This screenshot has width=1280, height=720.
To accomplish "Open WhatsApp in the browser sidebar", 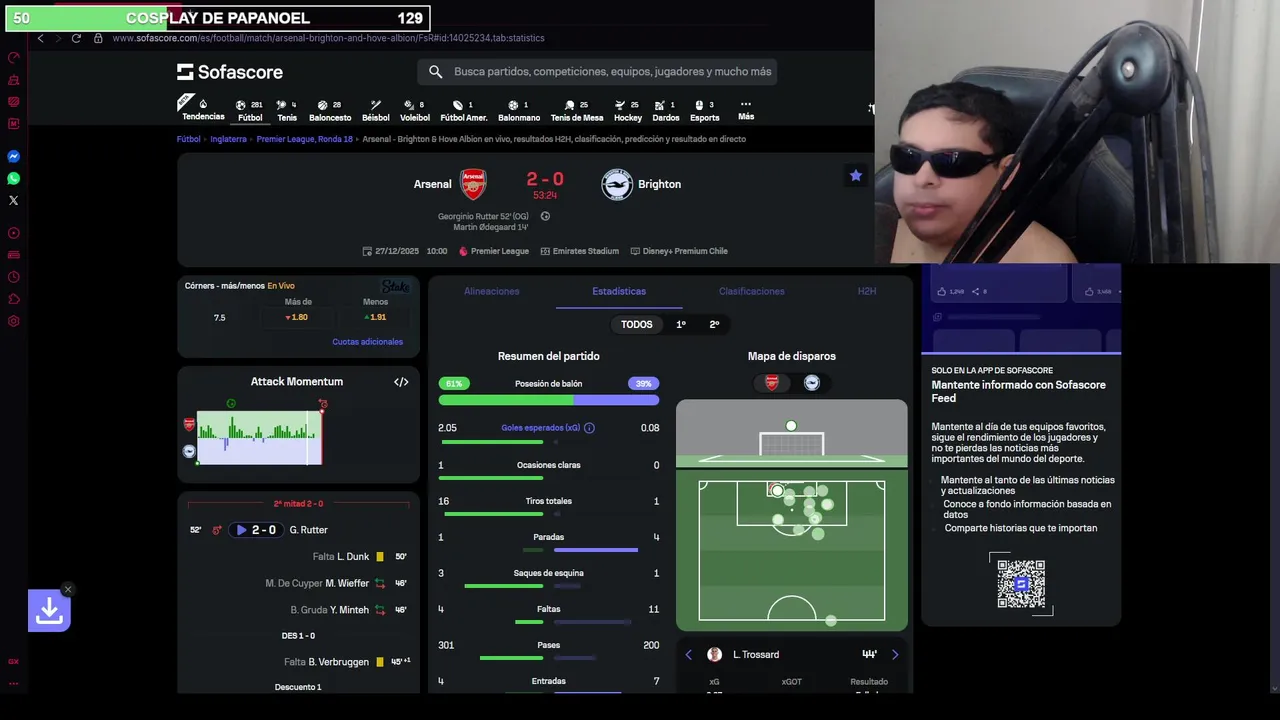I will point(14,179).
